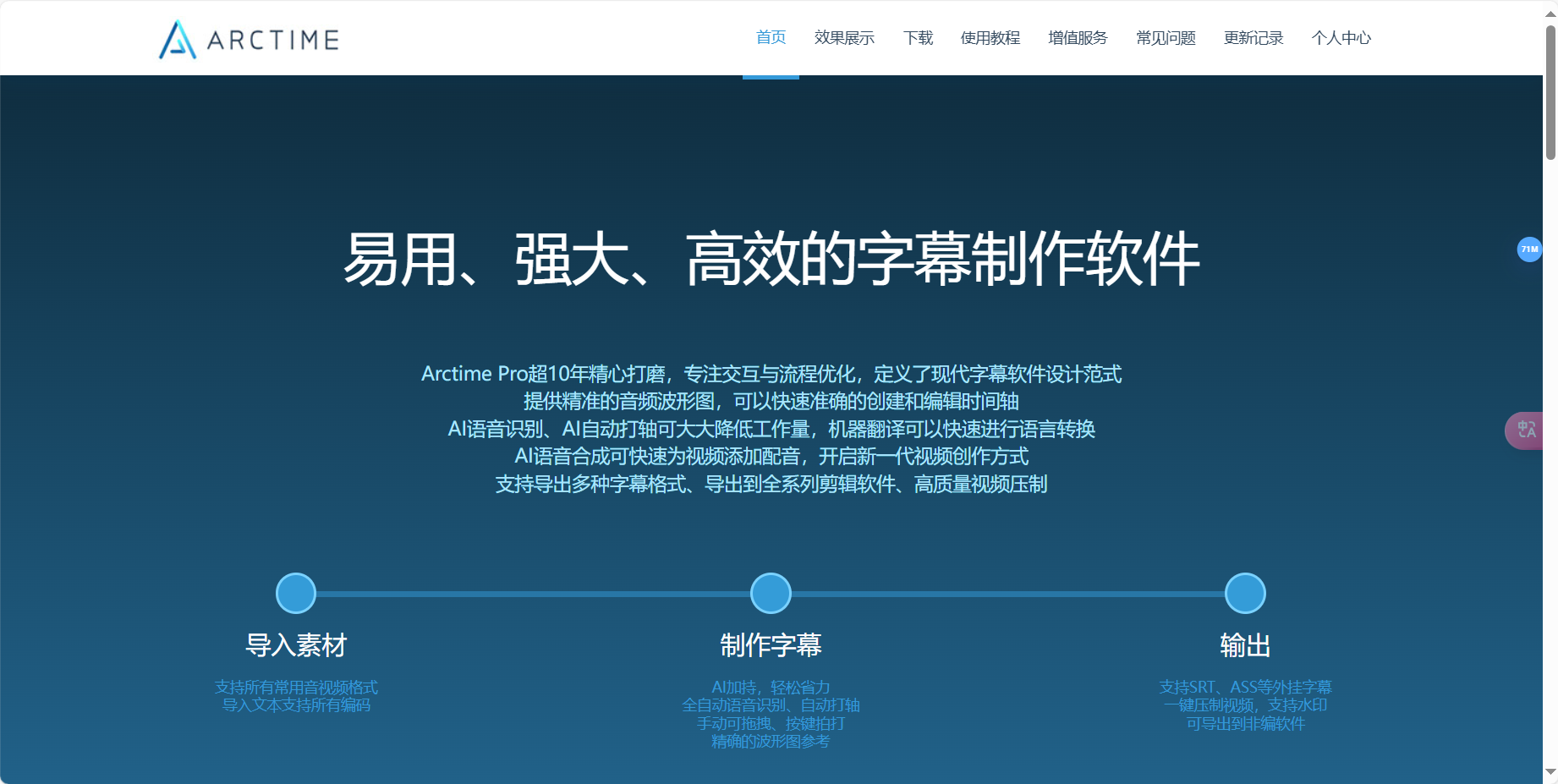Open the 更新记录 page

(x=1253, y=37)
